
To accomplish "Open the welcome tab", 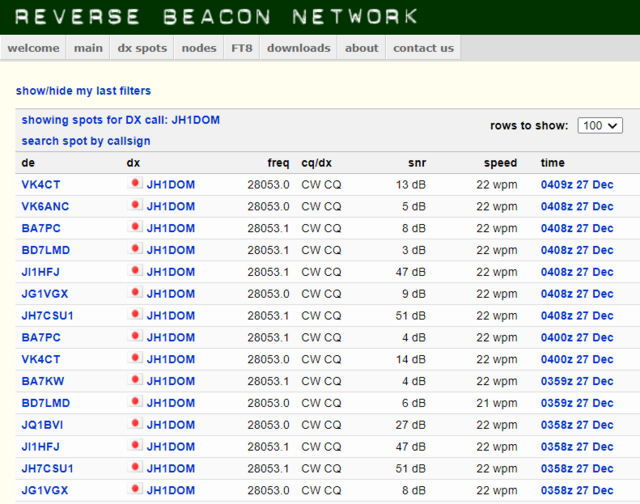I will pyautogui.click(x=33, y=48).
